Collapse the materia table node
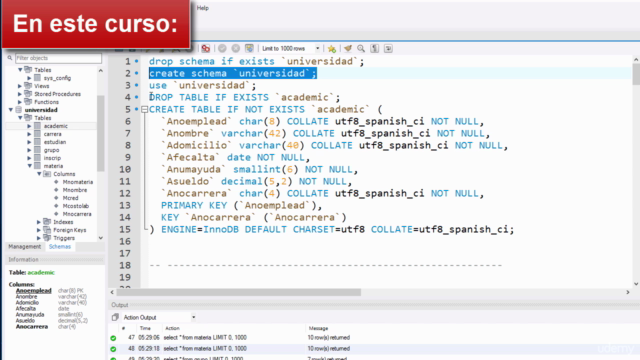Viewport: 640px width, 360px height. (x=29, y=166)
